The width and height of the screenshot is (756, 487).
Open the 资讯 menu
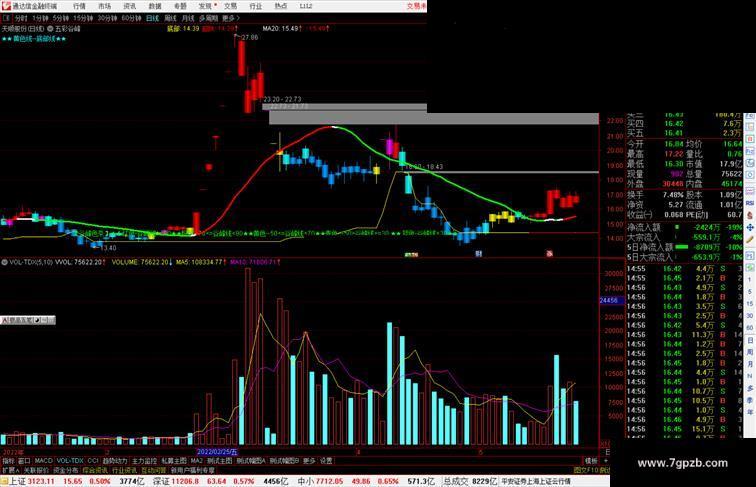(129, 6)
